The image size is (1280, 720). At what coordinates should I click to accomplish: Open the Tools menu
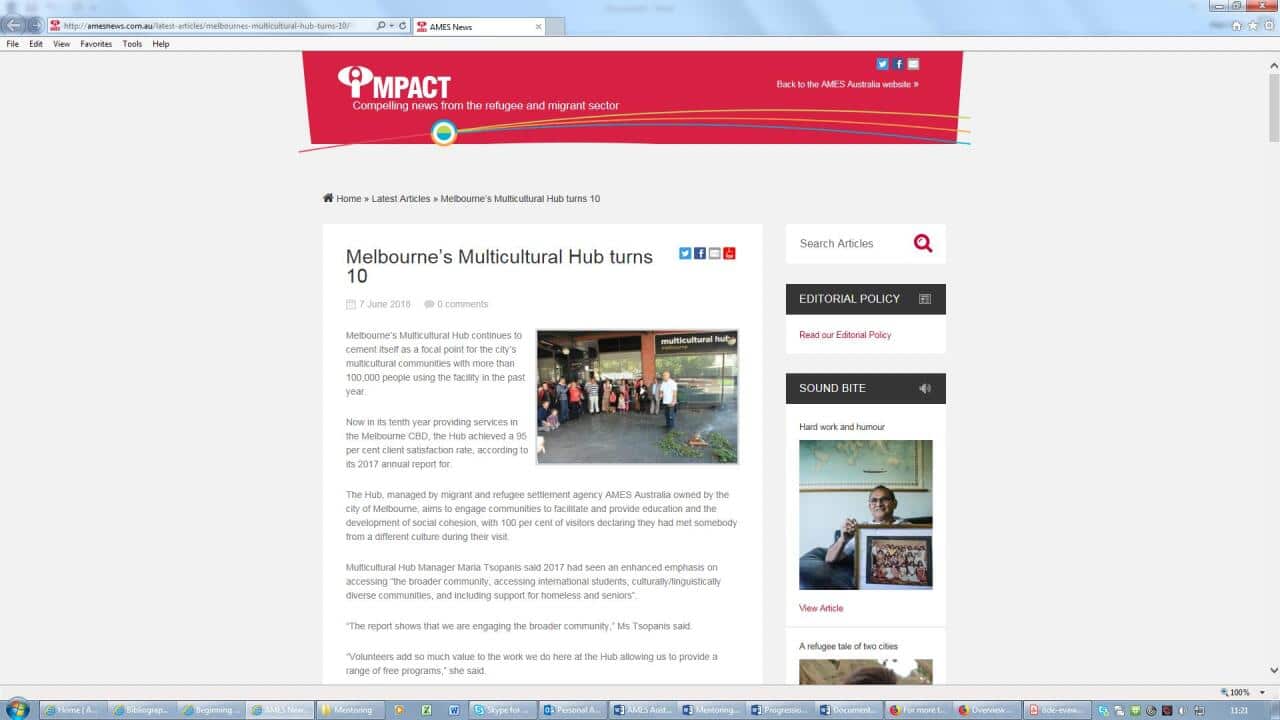[132, 44]
